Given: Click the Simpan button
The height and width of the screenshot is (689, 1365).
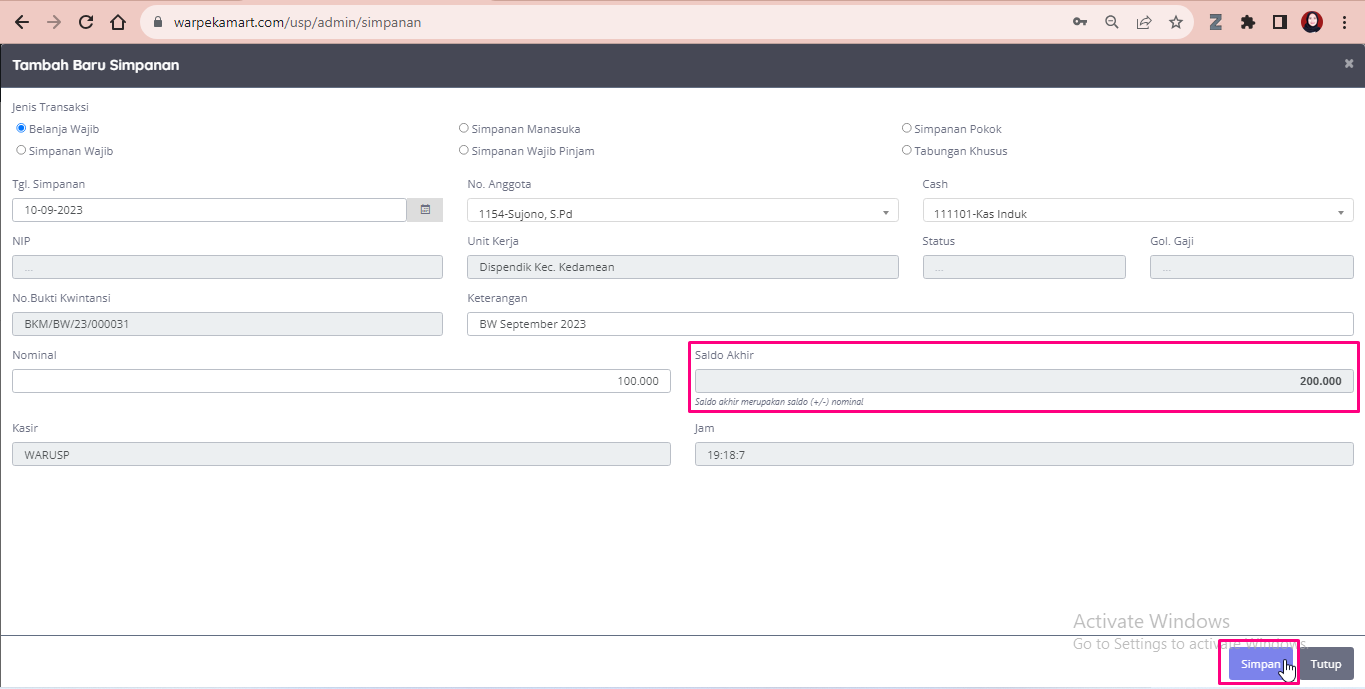Looking at the screenshot, I should click(x=1260, y=664).
